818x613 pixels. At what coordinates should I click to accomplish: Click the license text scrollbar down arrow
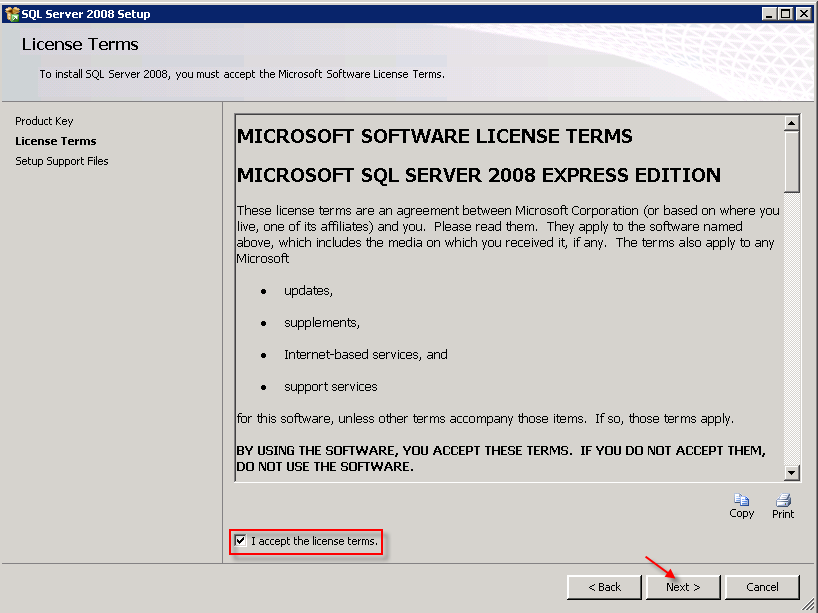[x=791, y=473]
